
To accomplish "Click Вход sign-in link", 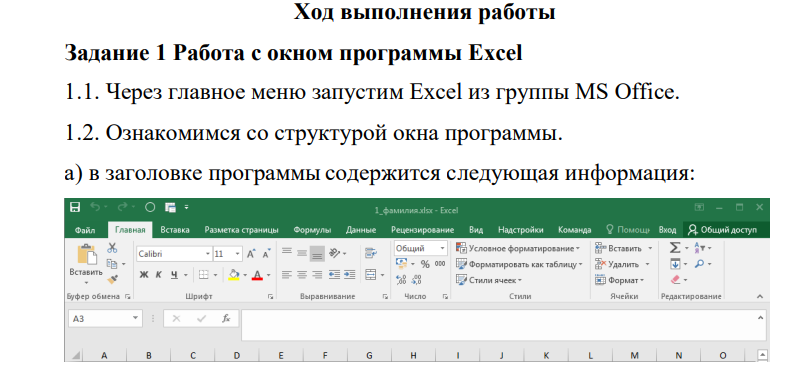I will point(667,230).
